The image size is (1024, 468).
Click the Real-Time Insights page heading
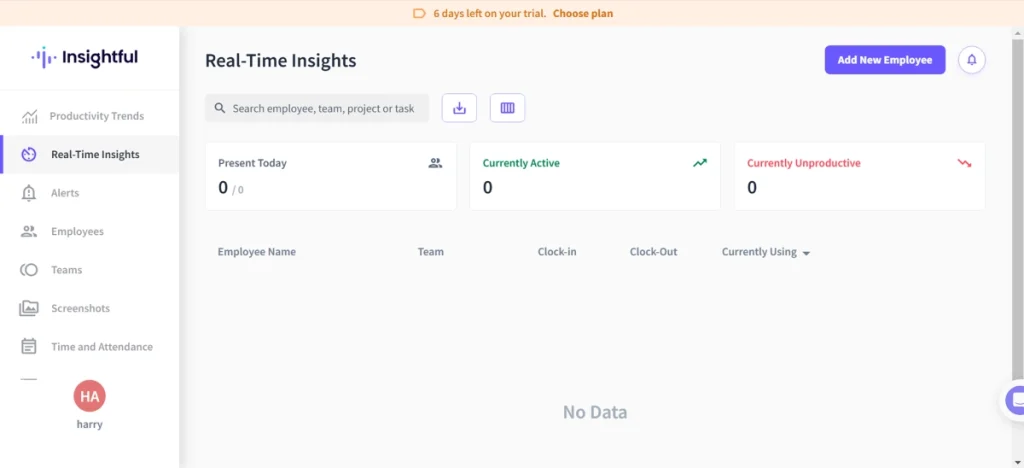(x=281, y=61)
